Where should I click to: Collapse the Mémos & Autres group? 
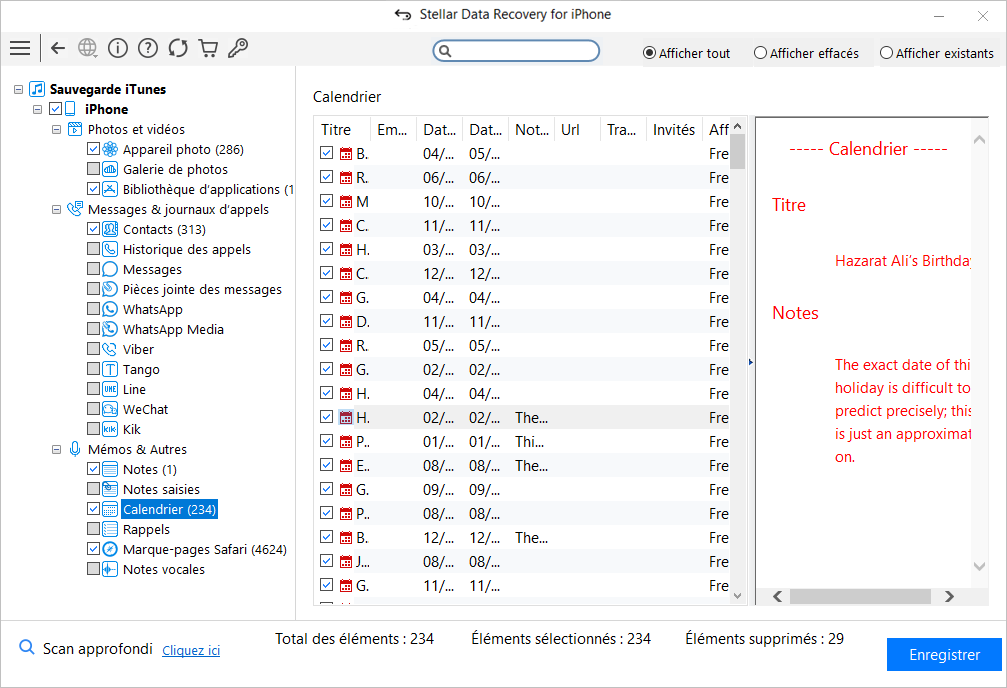point(57,450)
